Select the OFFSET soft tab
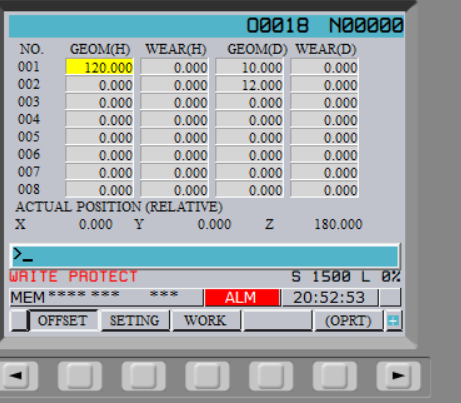Image resolution: width=461 pixels, height=403 pixels. [x=63, y=321]
